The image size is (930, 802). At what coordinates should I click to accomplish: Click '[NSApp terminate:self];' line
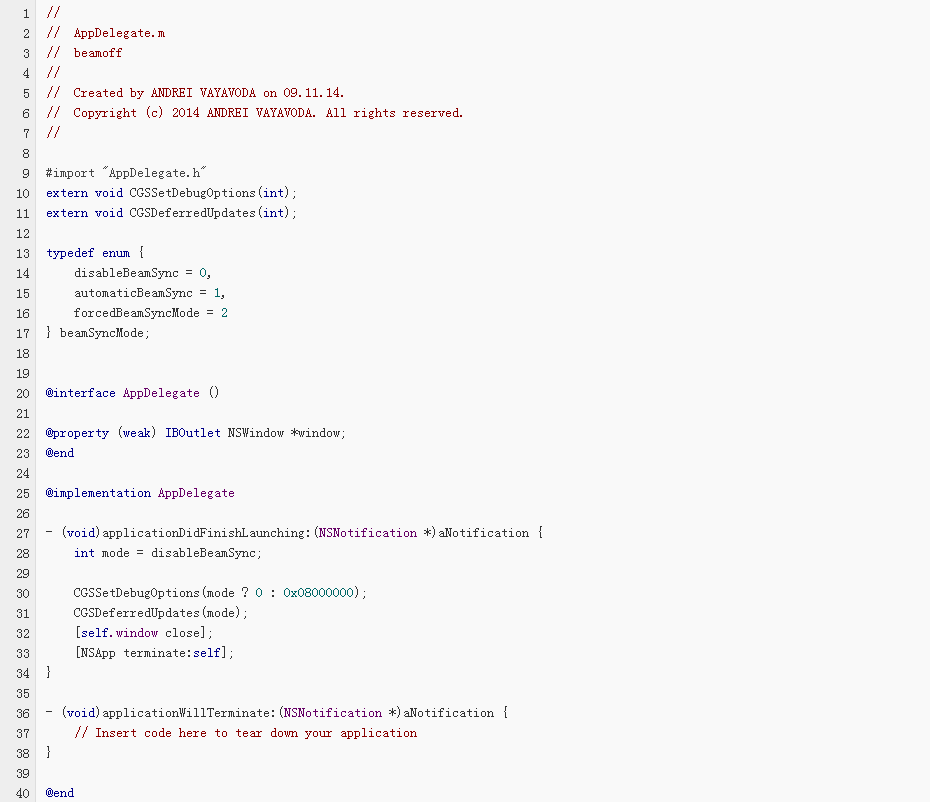(154, 653)
